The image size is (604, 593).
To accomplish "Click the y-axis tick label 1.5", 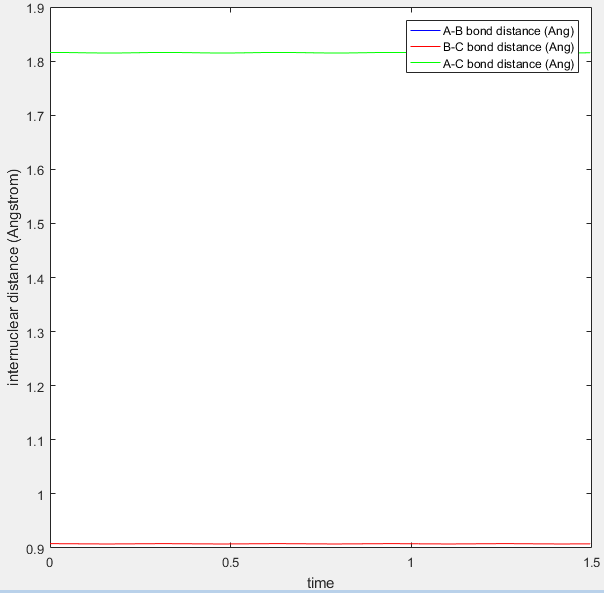I will (35, 224).
